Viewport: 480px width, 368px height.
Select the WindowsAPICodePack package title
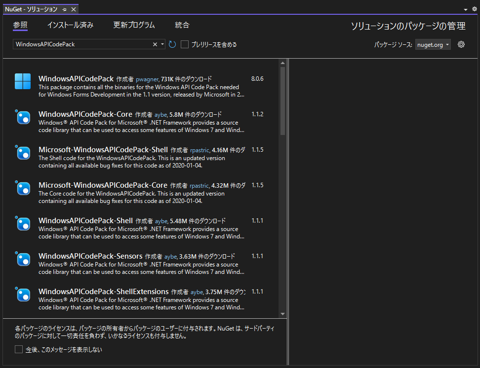(x=76, y=79)
